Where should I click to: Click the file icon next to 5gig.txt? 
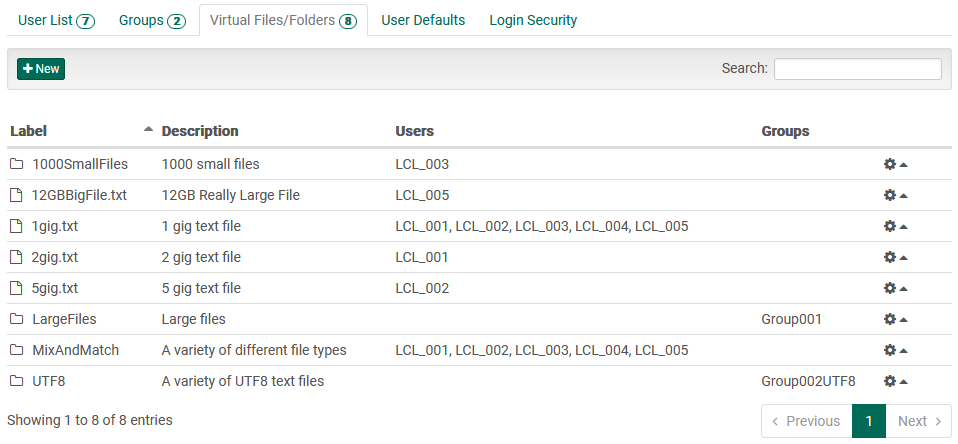coord(16,288)
